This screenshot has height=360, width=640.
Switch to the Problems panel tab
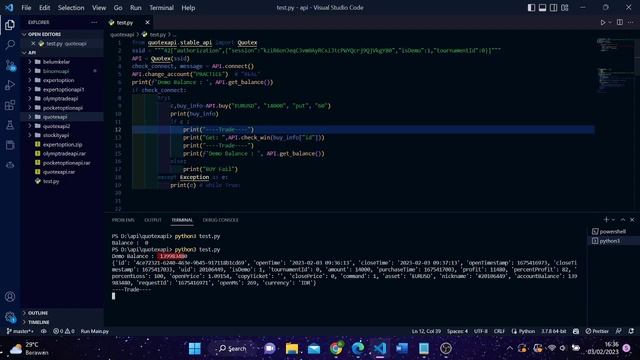point(123,220)
